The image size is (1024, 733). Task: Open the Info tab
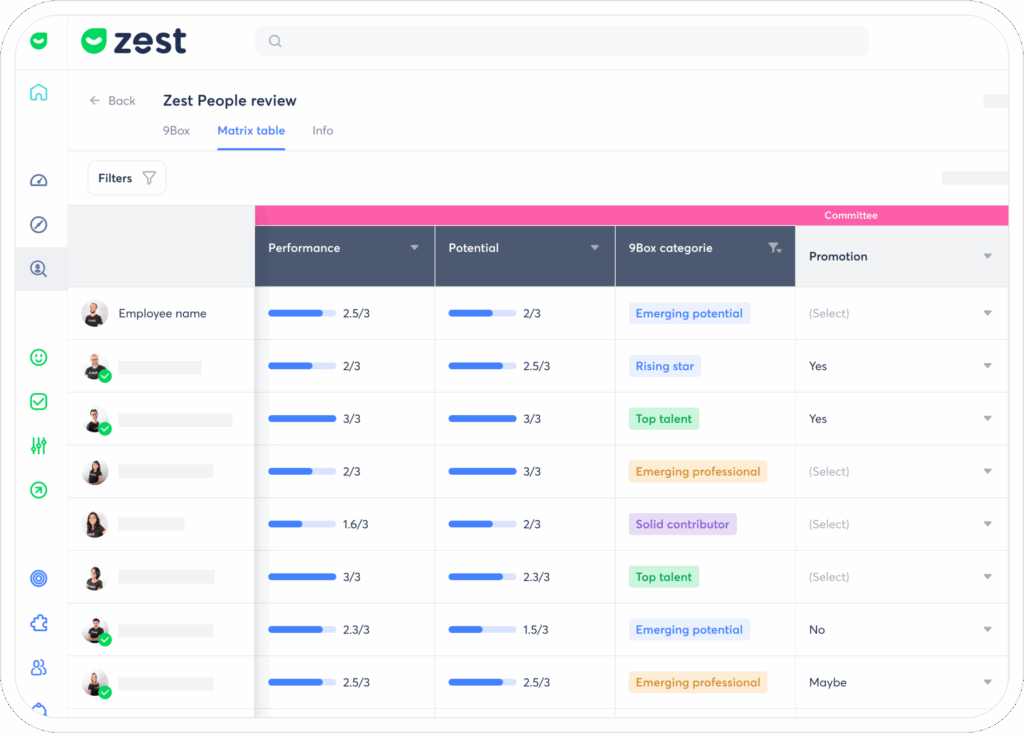[323, 131]
